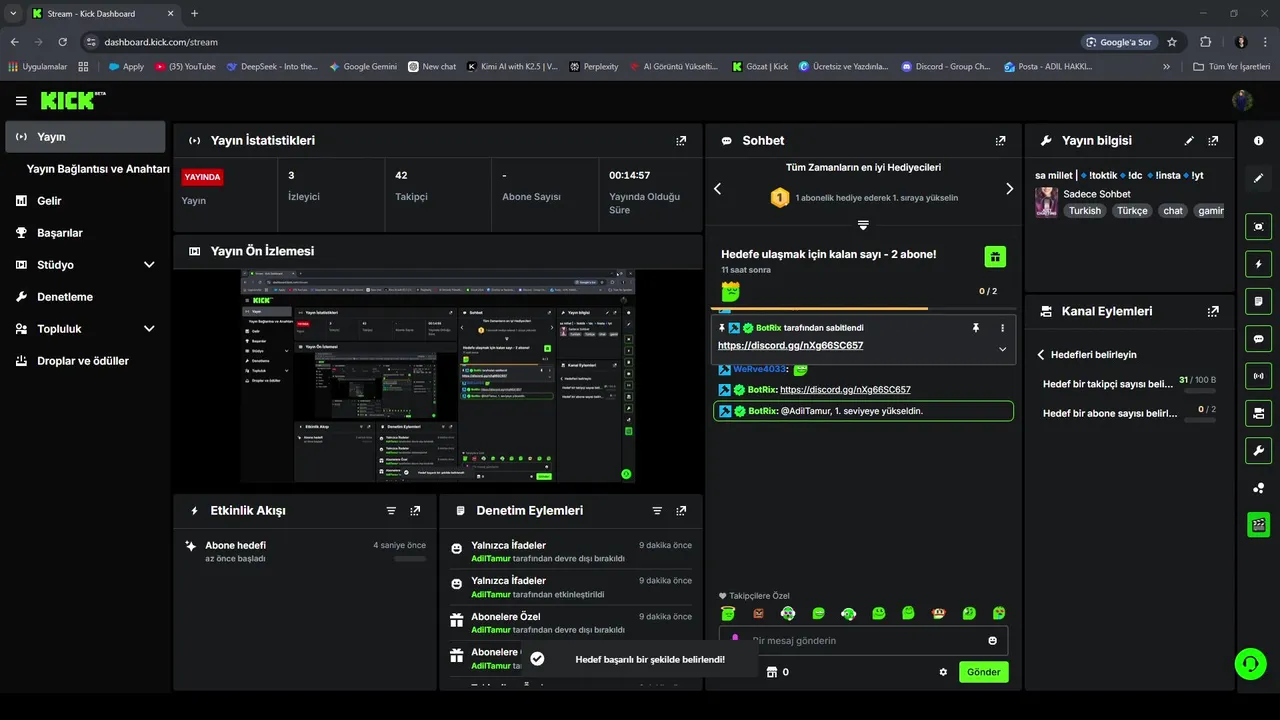1280x720 pixels.
Task: Open the Başarılar sidebar item
Action: point(84,233)
